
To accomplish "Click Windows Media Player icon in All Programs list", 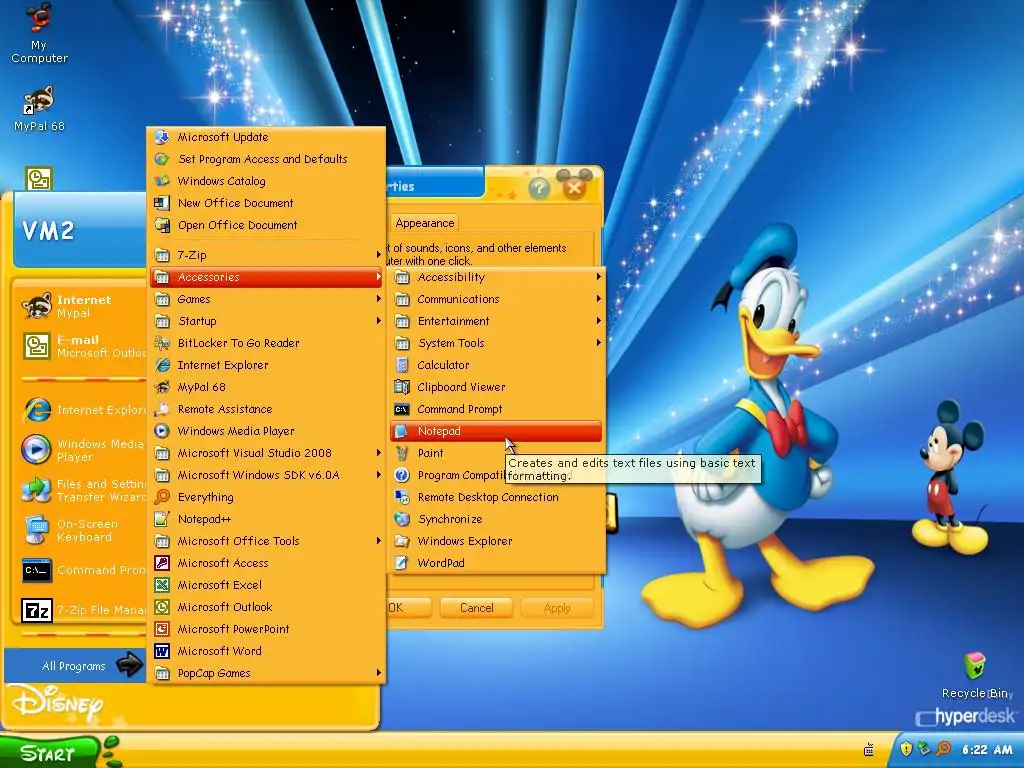I will point(162,431).
